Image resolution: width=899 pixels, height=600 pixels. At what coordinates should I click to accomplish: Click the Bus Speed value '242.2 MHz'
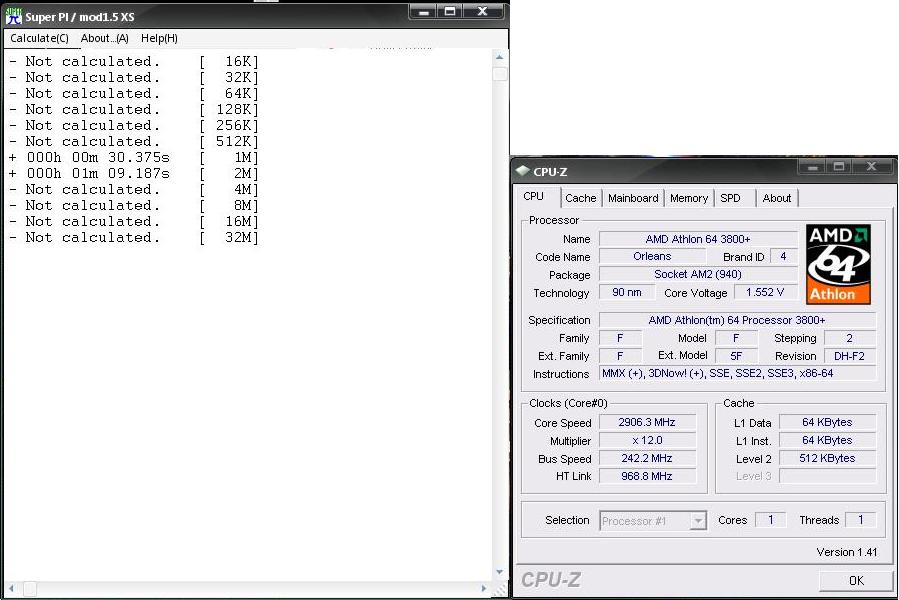647,458
